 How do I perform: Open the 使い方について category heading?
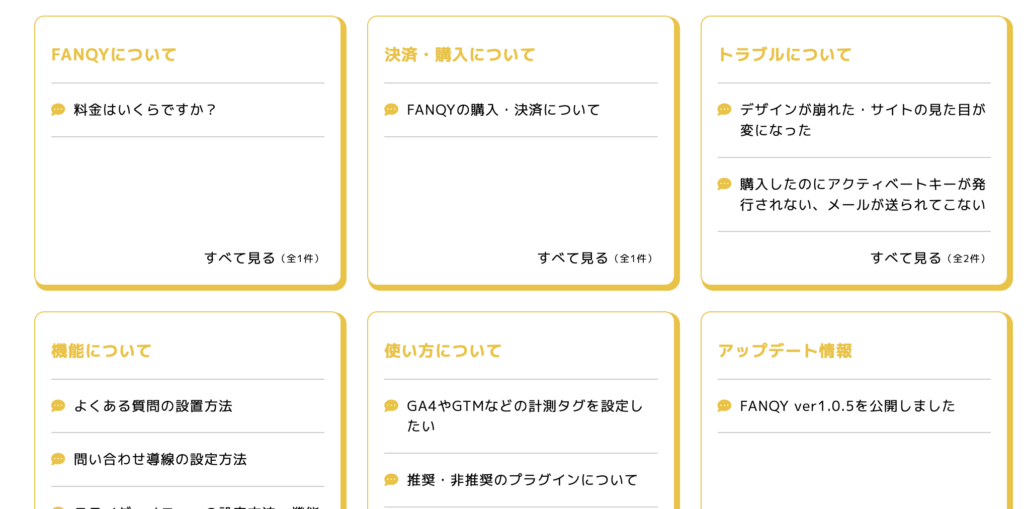443,351
